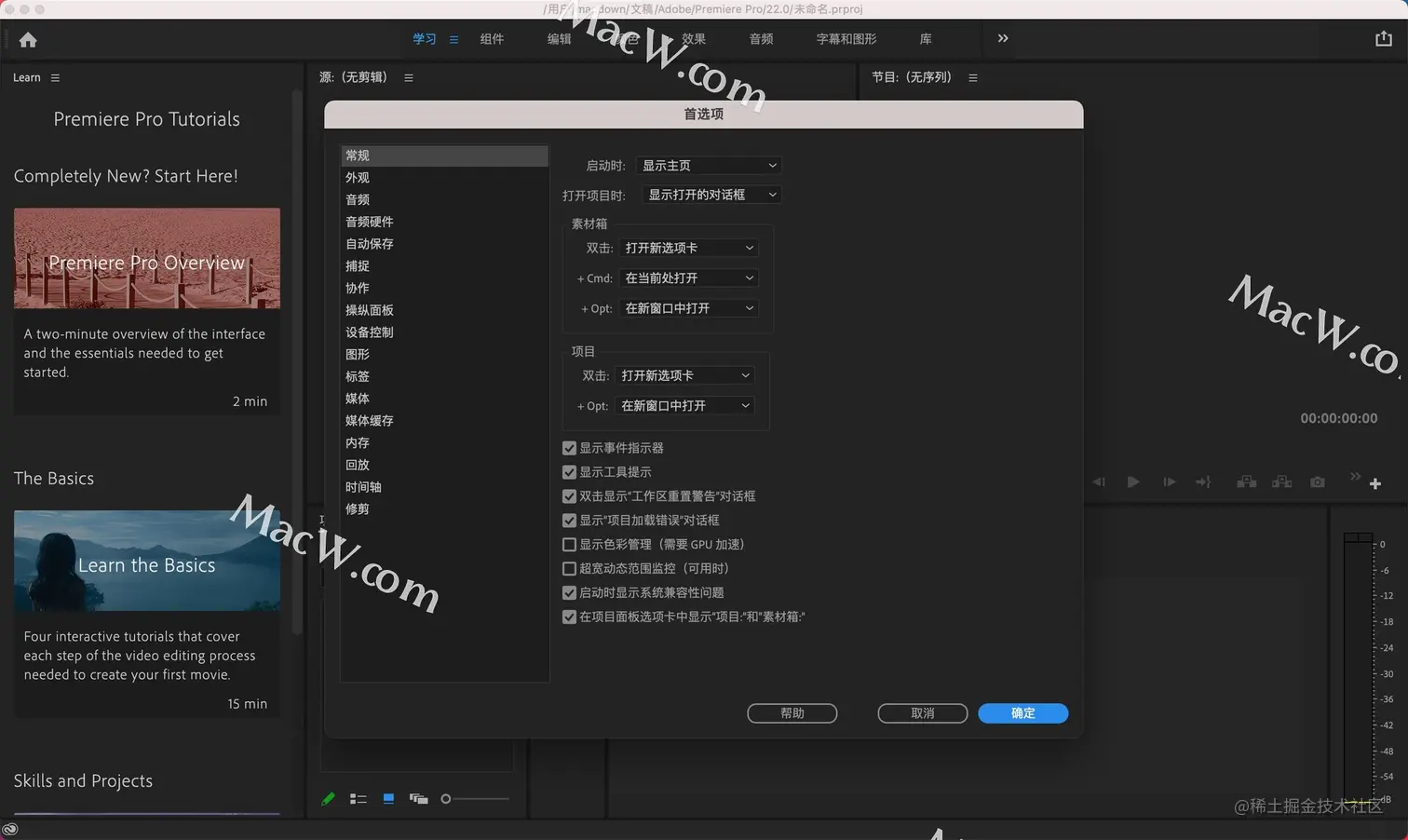Select 内存 preferences category
The image size is (1408, 840).
[x=444, y=443]
